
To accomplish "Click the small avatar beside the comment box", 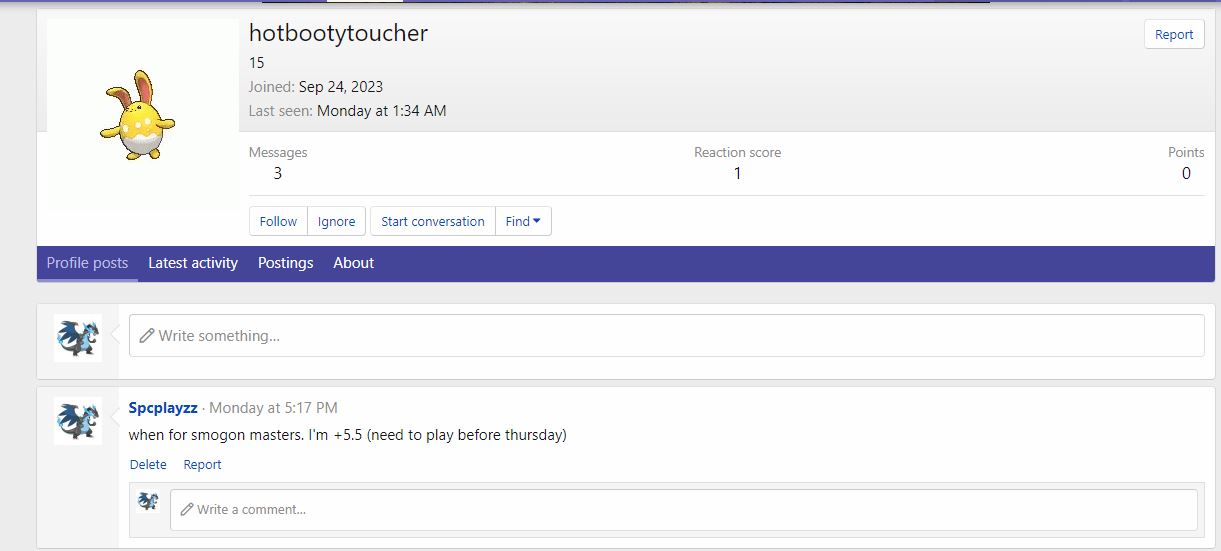I will coord(148,501).
